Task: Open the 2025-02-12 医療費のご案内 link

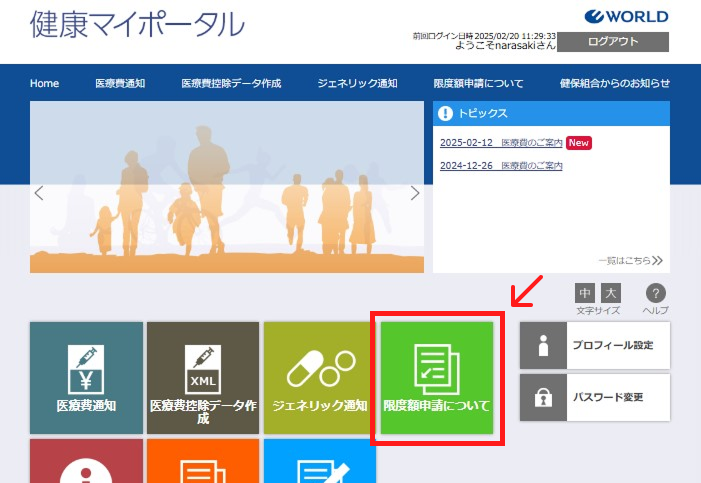Action: [x=500, y=143]
